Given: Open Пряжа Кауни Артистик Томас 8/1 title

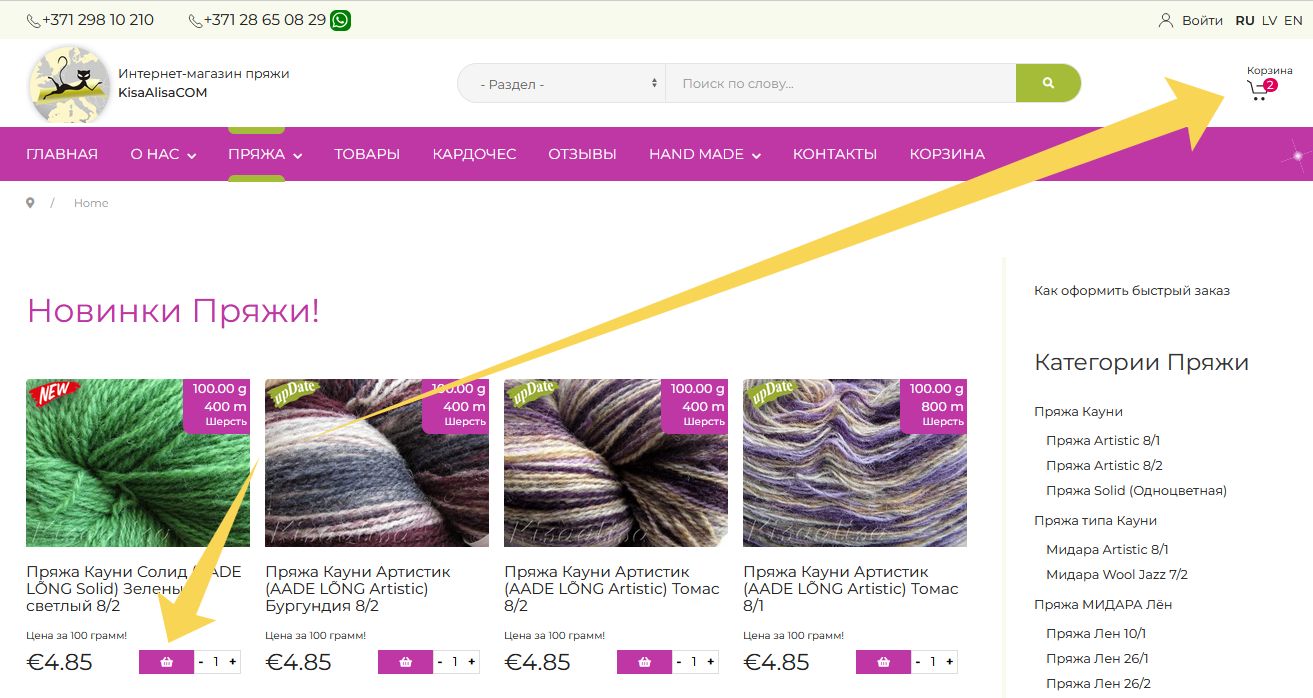Looking at the screenshot, I should 851,589.
